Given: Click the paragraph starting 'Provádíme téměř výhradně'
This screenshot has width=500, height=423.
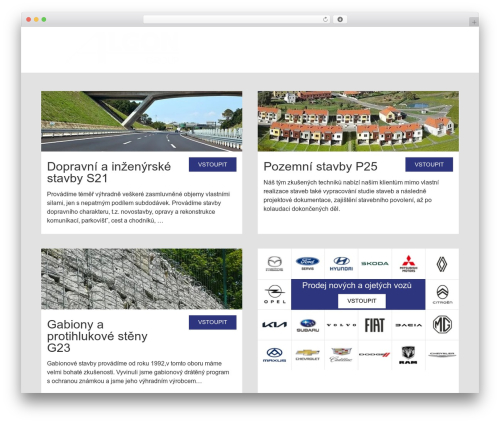Looking at the screenshot, I should (x=138, y=207).
